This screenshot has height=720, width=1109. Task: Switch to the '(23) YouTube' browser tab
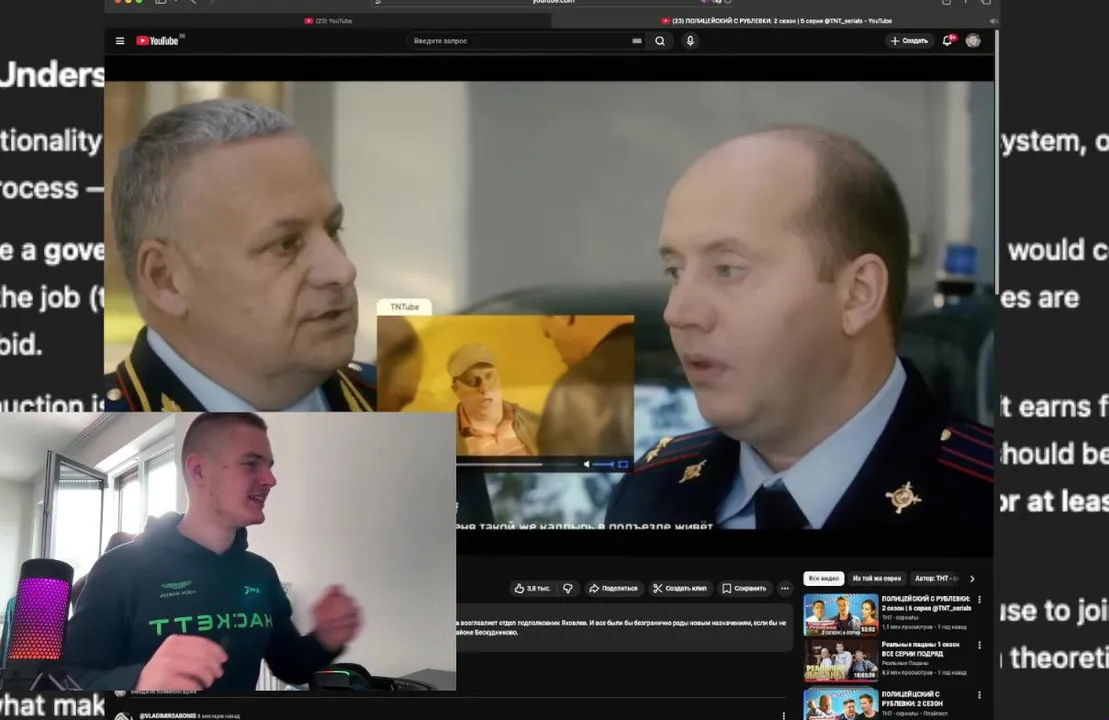tap(329, 21)
